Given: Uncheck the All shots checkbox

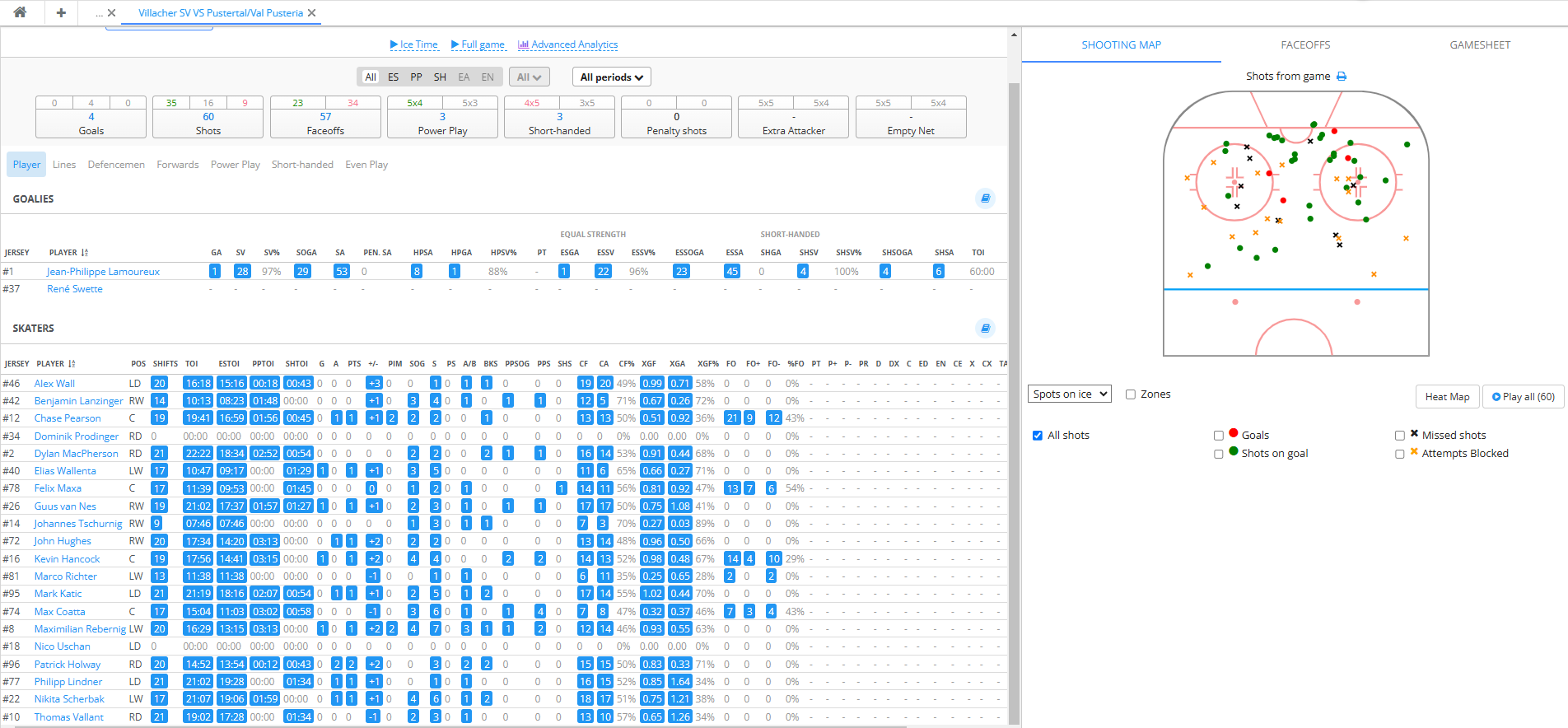Looking at the screenshot, I should pos(1038,436).
